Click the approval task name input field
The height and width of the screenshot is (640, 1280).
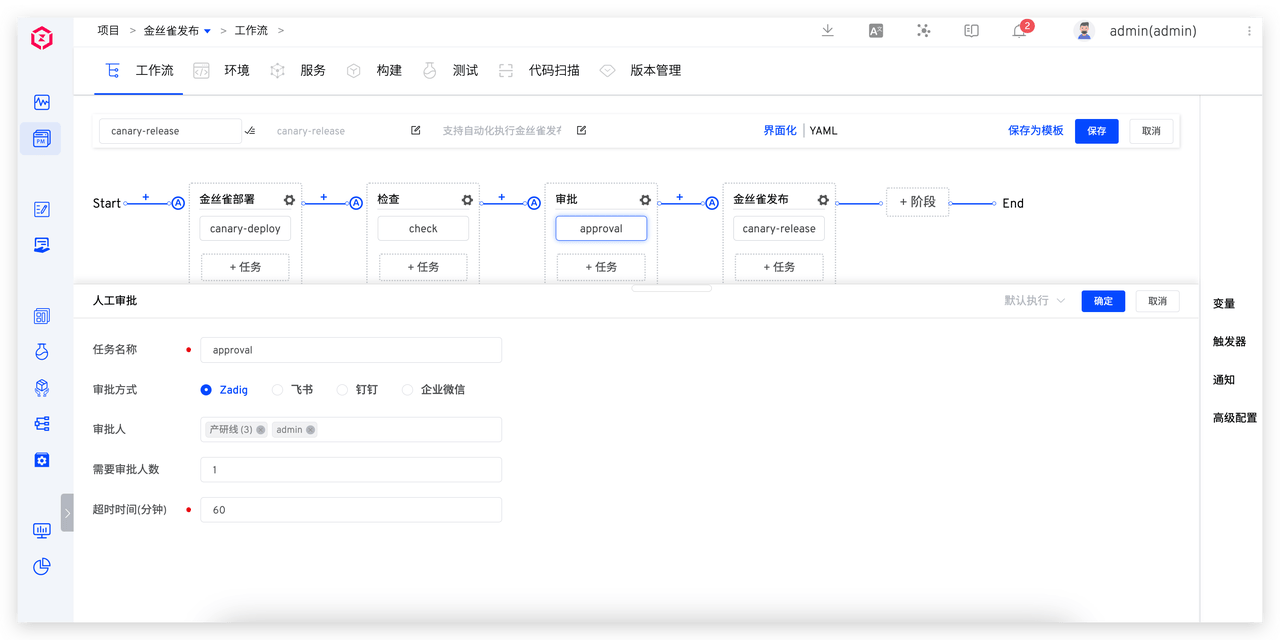(x=350, y=349)
